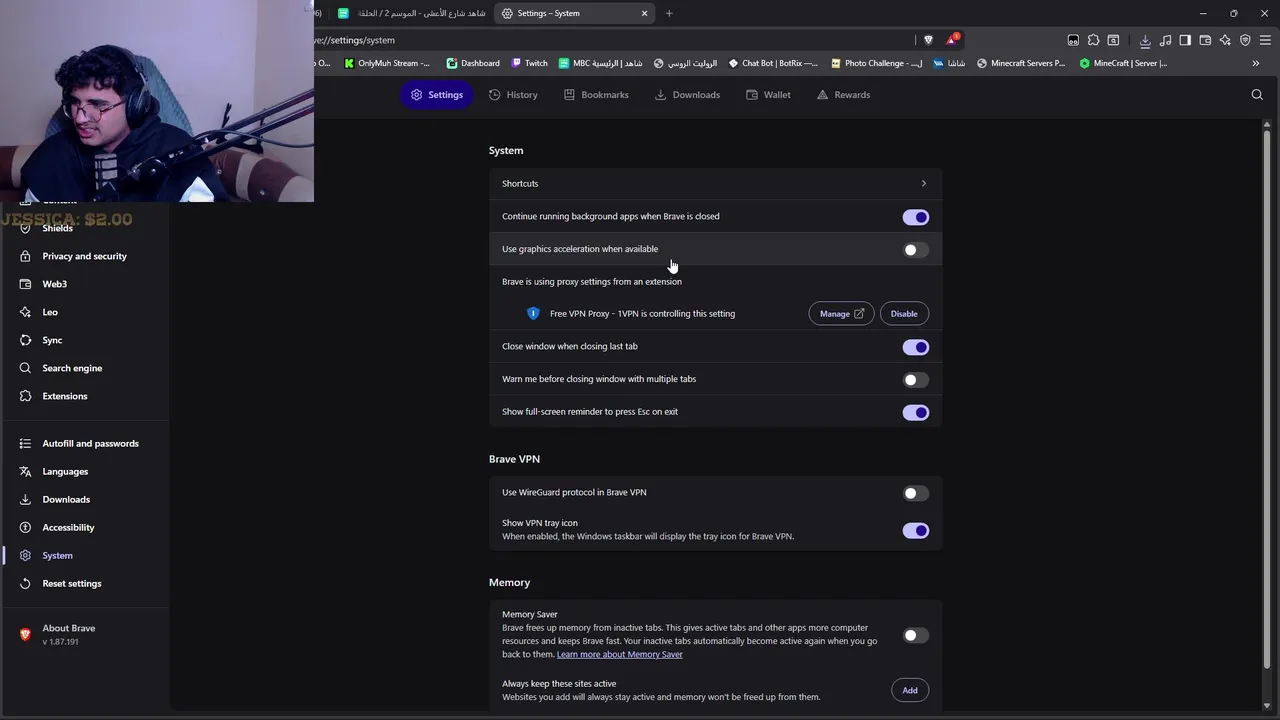Image resolution: width=1280 pixels, height=720 pixels.
Task: Open the Brave Rewards triangle icon
Action: [952, 40]
